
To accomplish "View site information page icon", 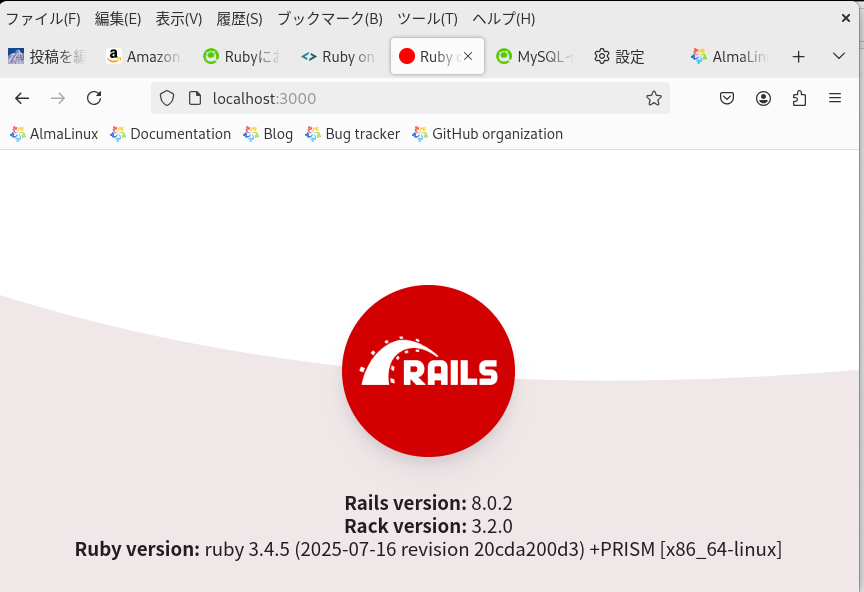I will (x=195, y=99).
